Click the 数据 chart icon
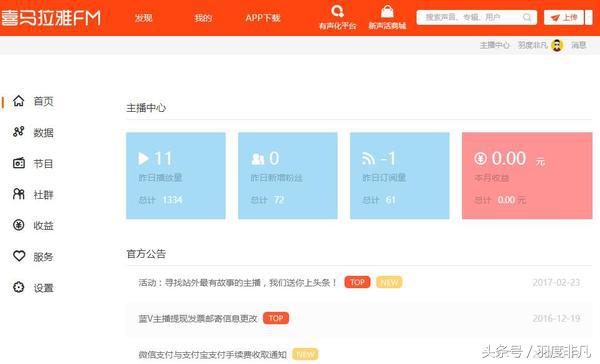 pyautogui.click(x=18, y=132)
